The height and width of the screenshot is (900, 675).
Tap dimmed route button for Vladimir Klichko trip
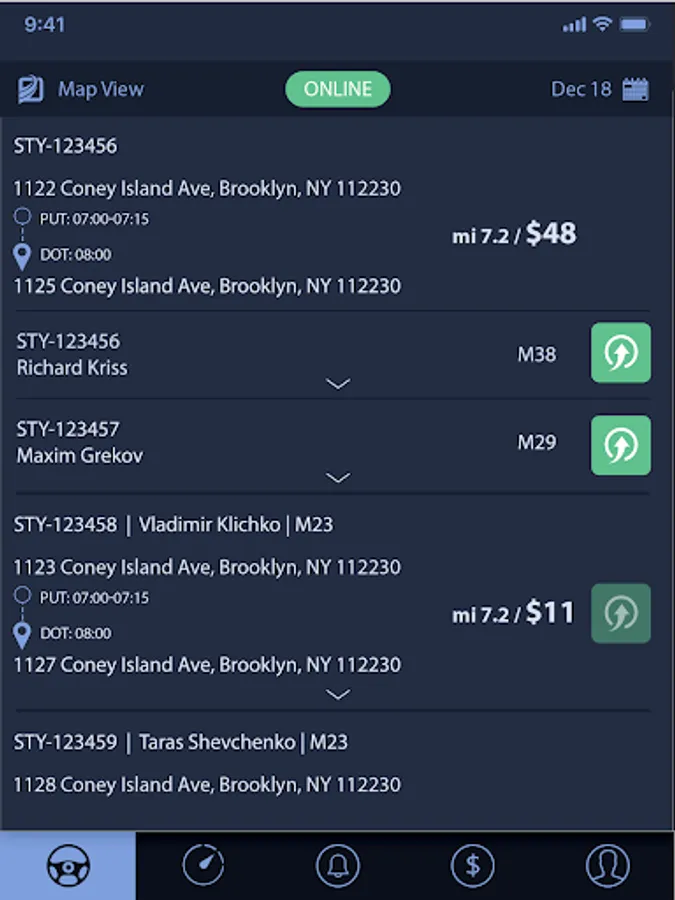coord(620,613)
